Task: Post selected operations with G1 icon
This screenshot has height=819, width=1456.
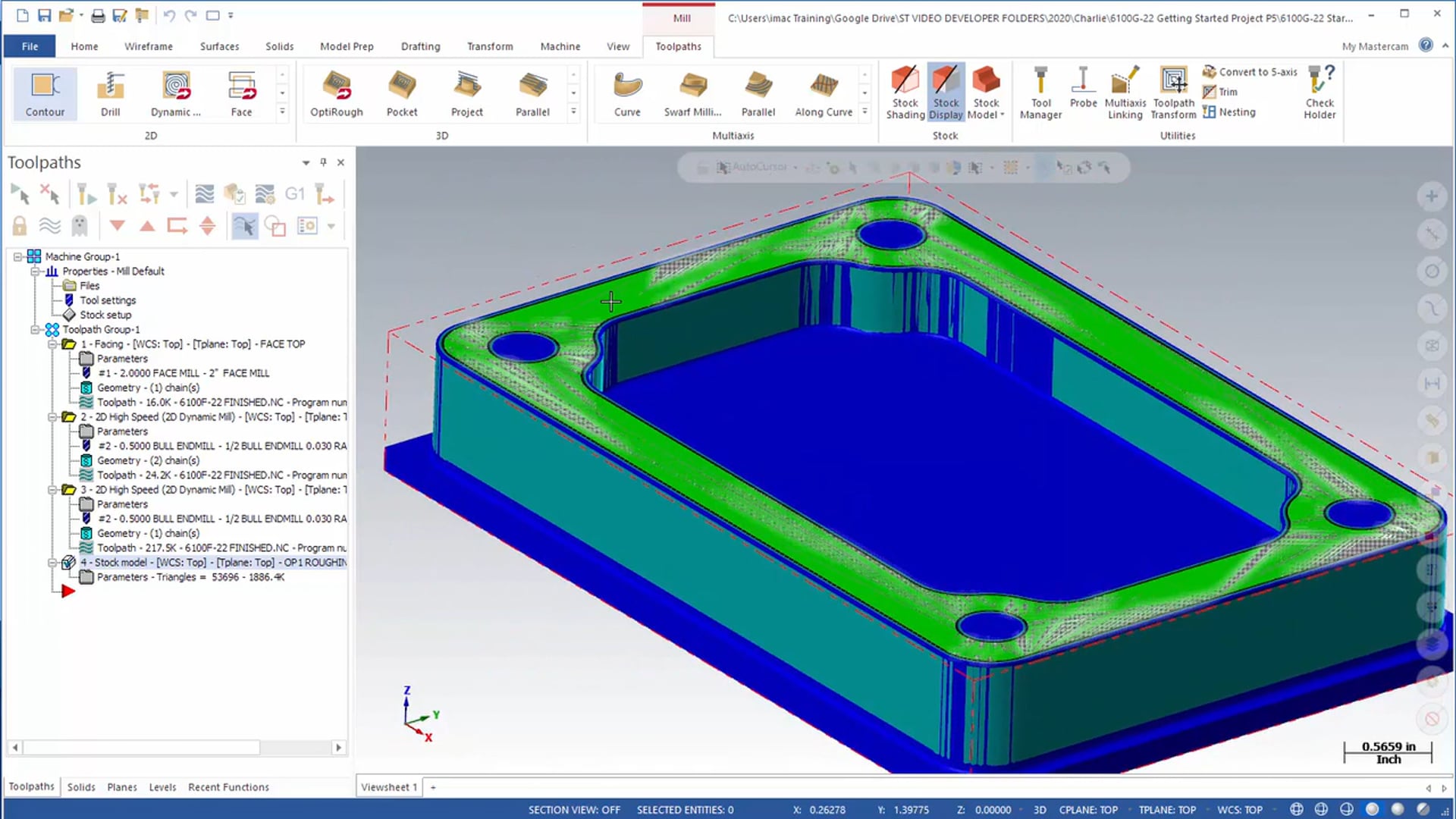Action: click(294, 195)
